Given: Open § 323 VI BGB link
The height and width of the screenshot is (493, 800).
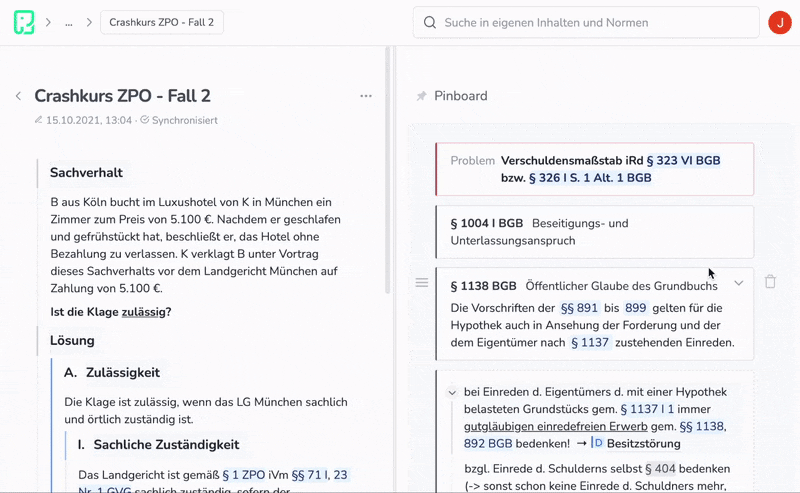Looking at the screenshot, I should [683, 160].
